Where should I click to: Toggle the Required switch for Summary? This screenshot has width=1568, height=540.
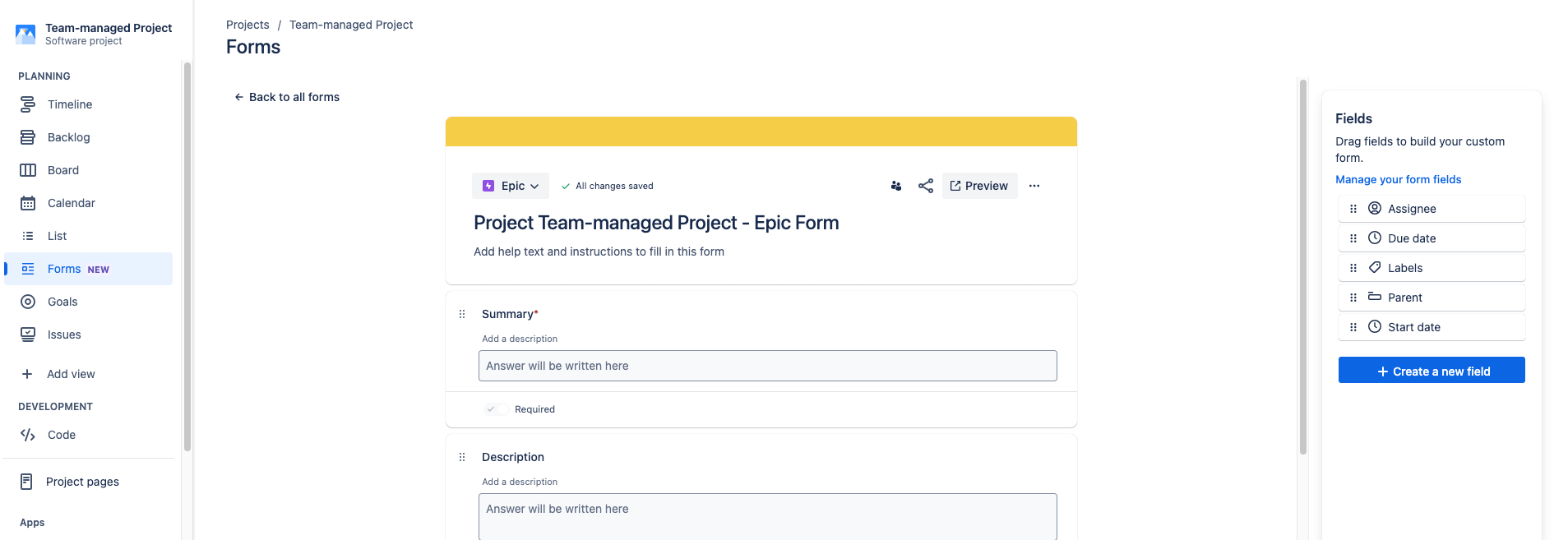493,409
